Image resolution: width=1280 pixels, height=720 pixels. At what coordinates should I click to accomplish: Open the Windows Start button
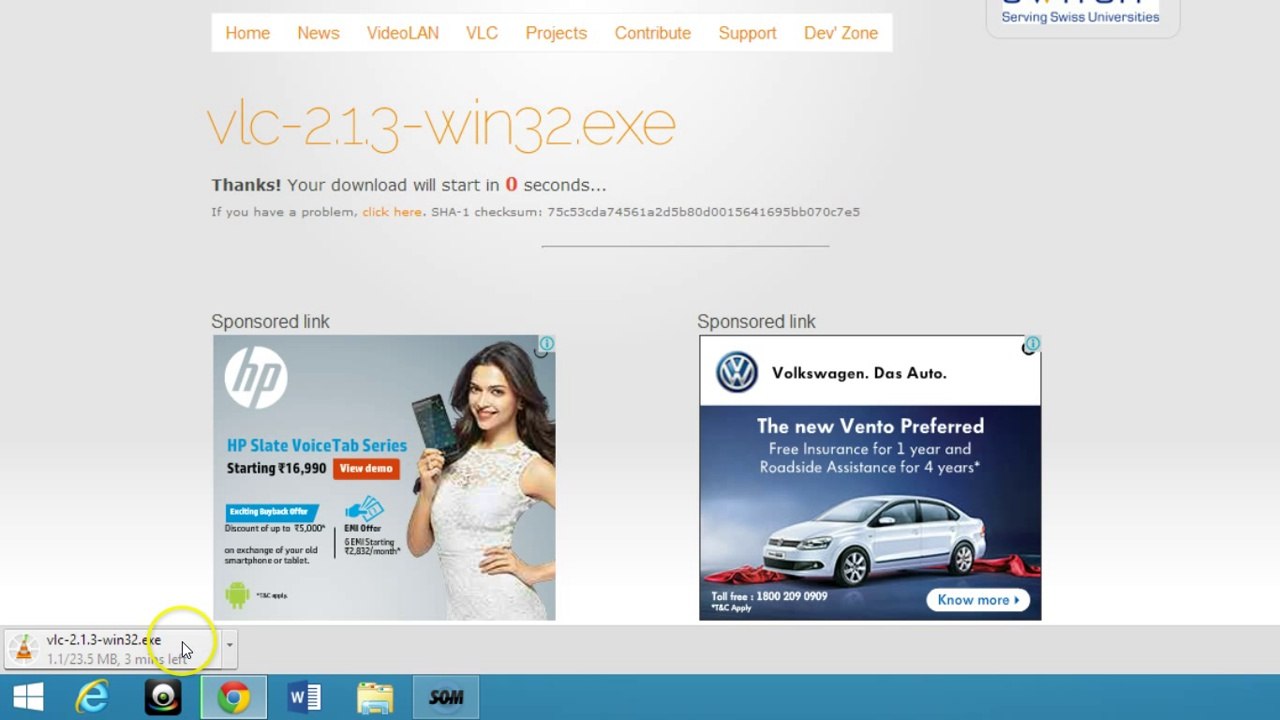[x=28, y=697]
